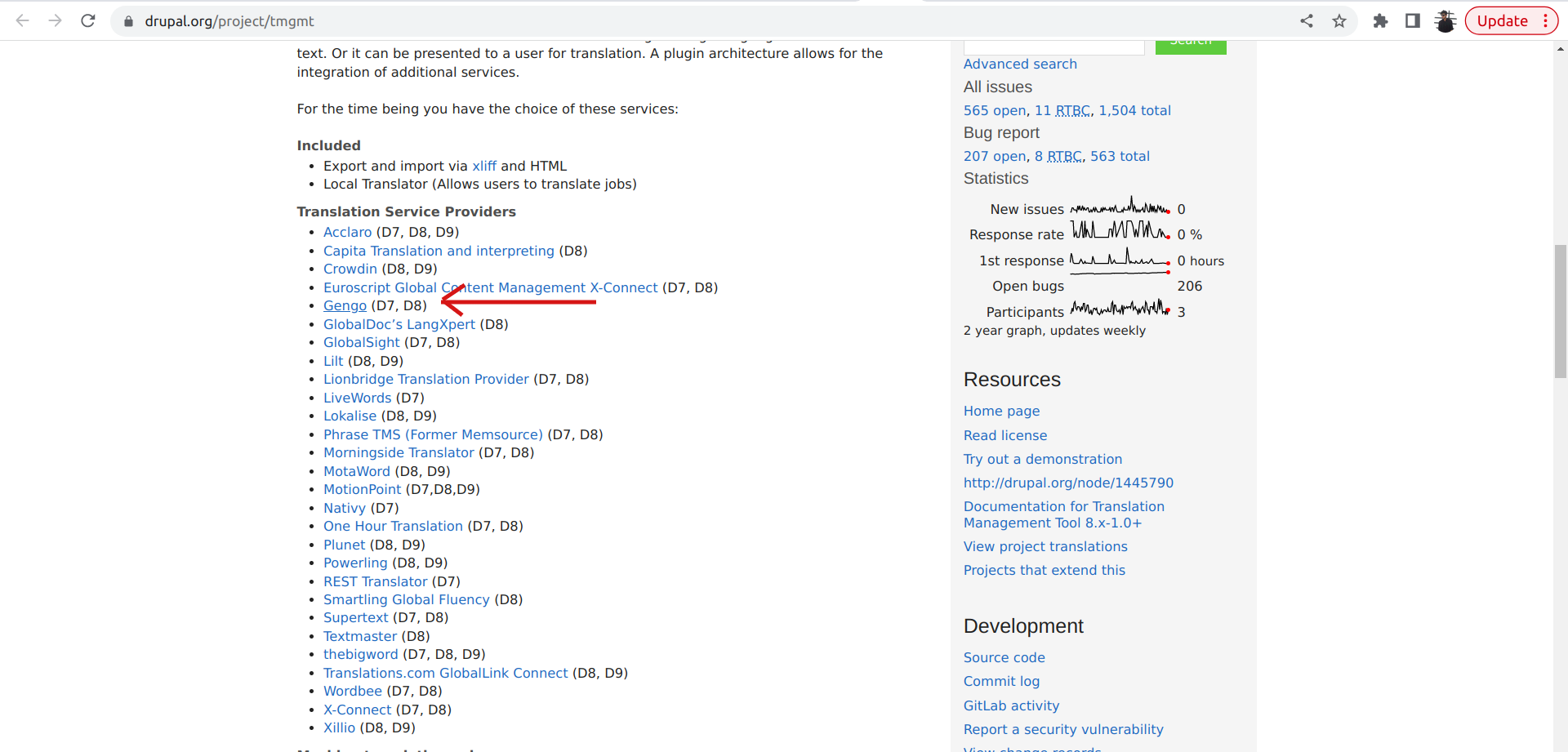
Task: Open the Crowdin provider link
Action: coord(350,269)
